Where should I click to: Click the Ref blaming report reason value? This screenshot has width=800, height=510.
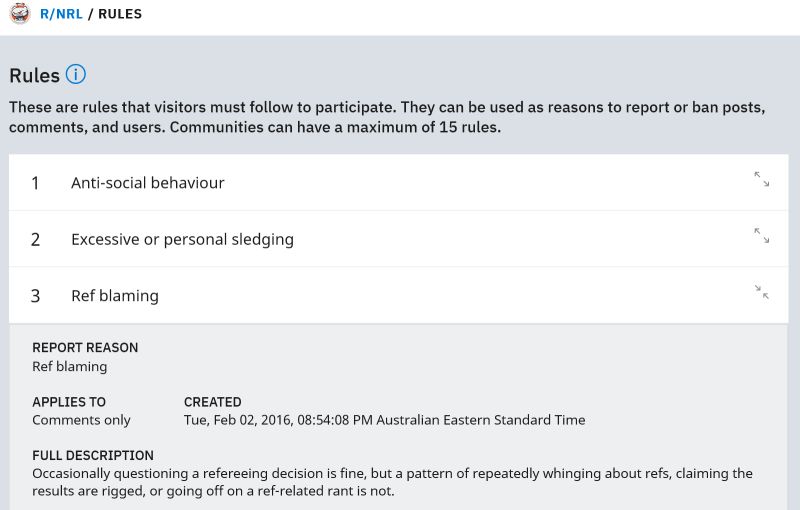69,367
